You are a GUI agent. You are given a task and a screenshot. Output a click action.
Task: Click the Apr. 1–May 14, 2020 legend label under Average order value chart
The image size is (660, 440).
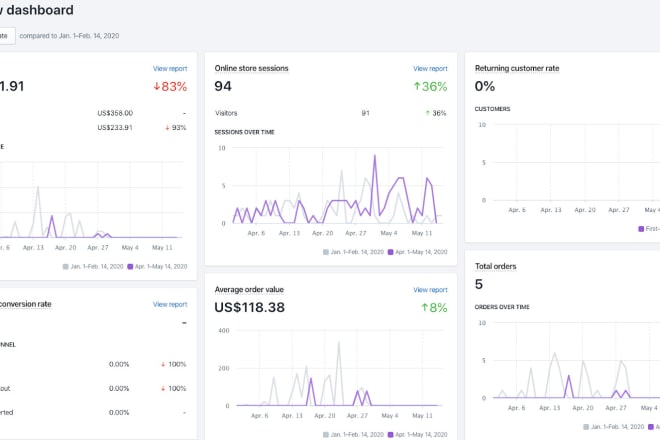click(x=421, y=435)
